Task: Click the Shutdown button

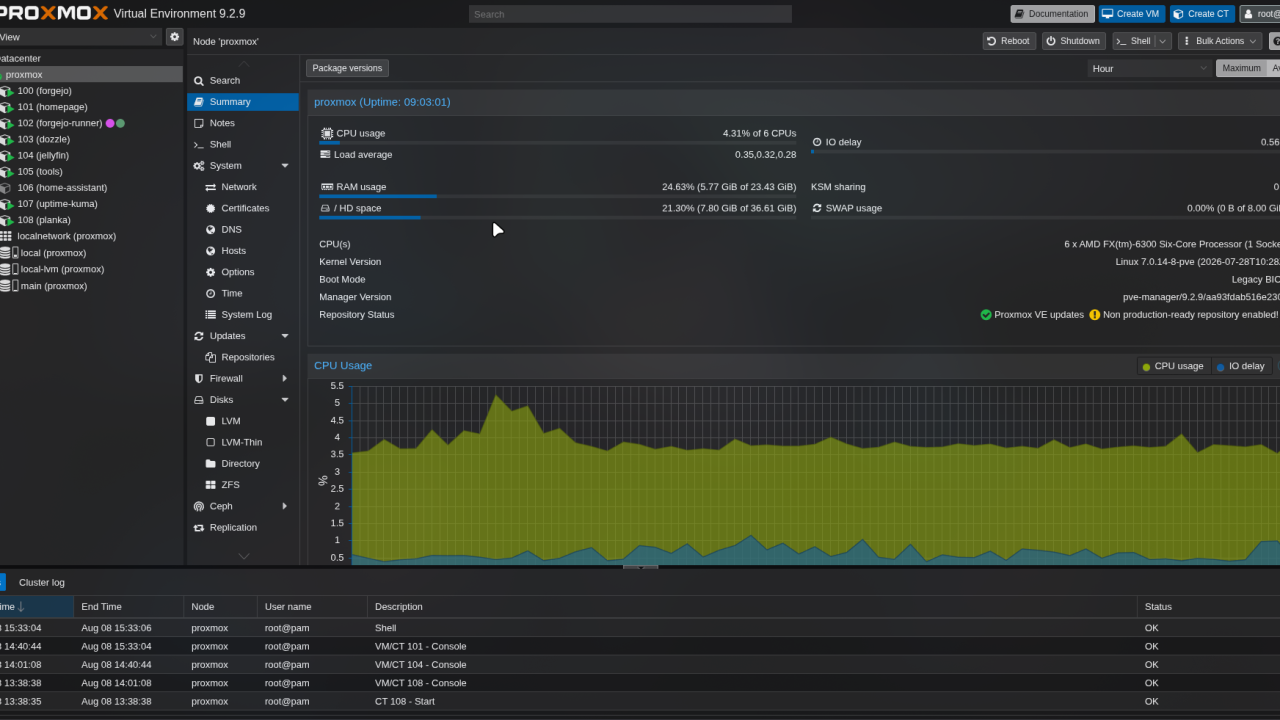Action: [1073, 41]
